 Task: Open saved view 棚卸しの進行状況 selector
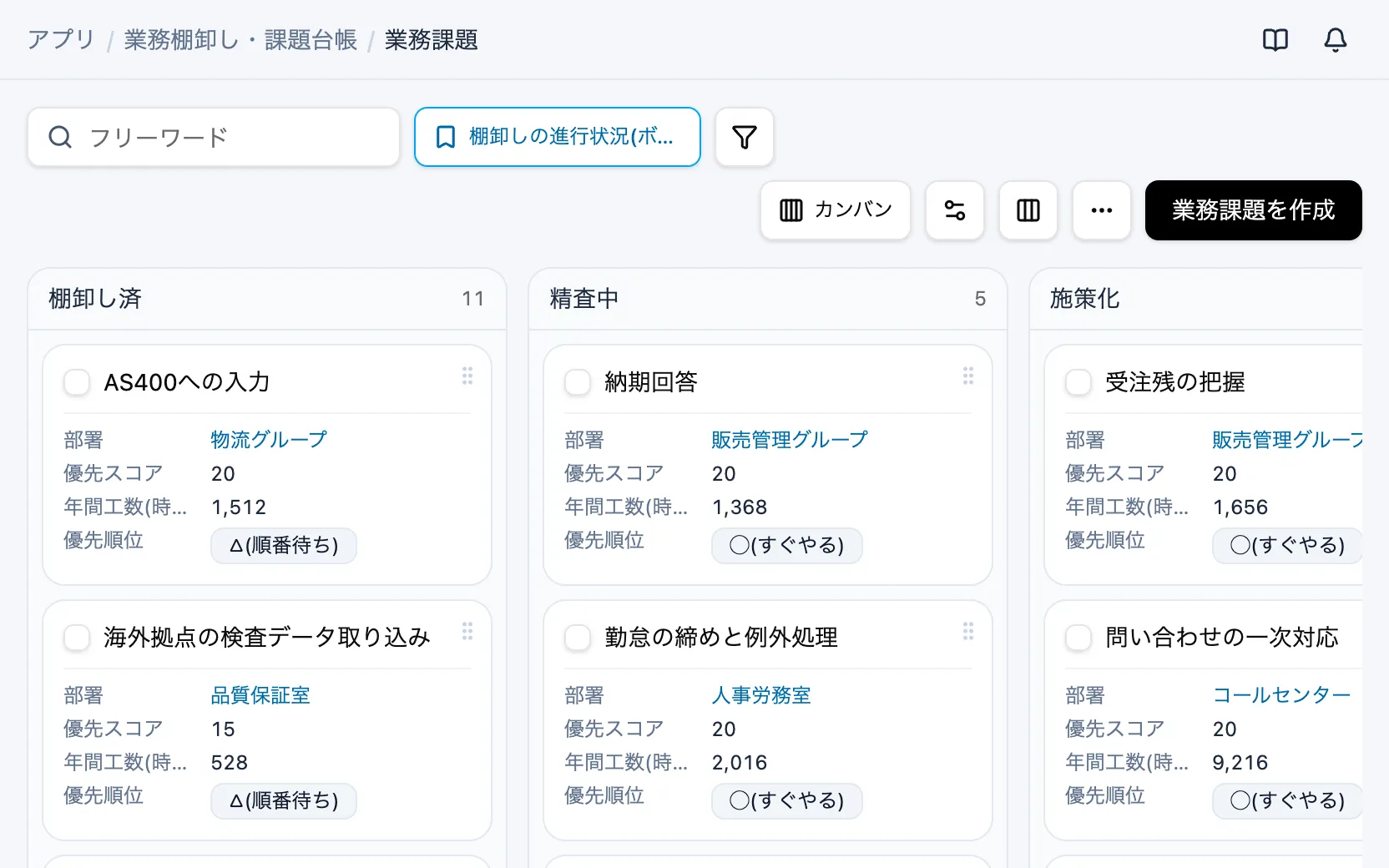tap(558, 137)
